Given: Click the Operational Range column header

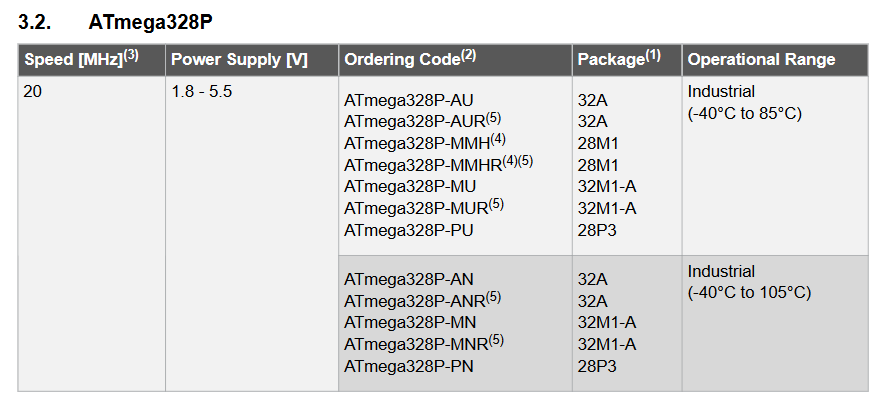Looking at the screenshot, I should click(x=761, y=60).
